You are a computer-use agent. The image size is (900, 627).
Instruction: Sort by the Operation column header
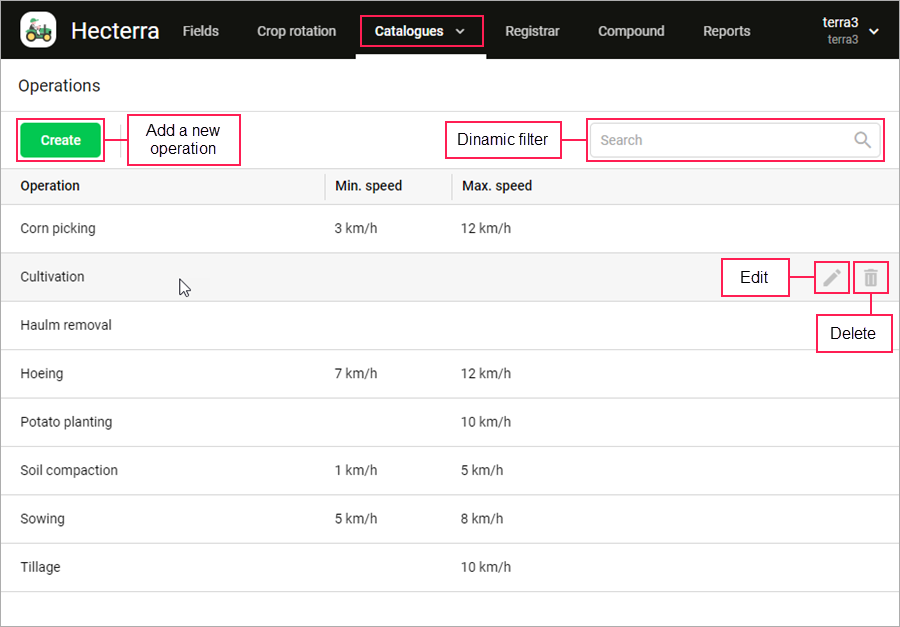[x=50, y=186]
